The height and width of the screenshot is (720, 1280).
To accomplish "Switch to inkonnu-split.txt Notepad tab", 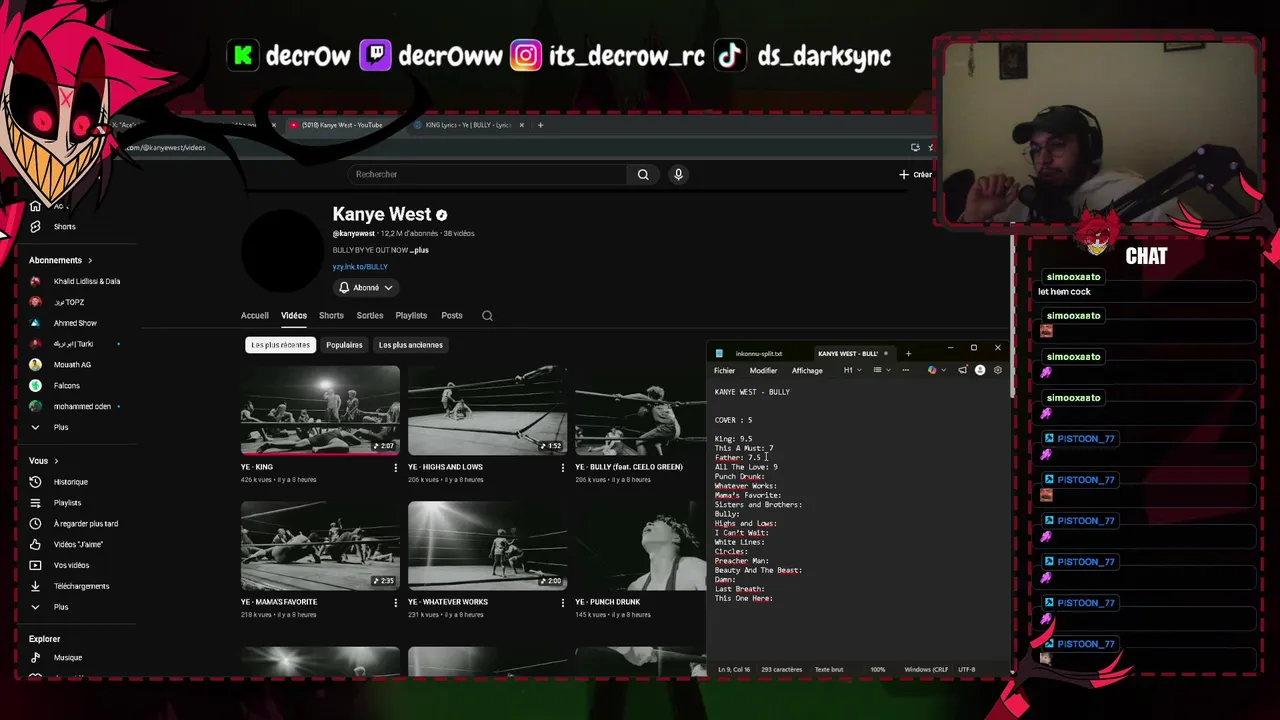I will [x=758, y=353].
